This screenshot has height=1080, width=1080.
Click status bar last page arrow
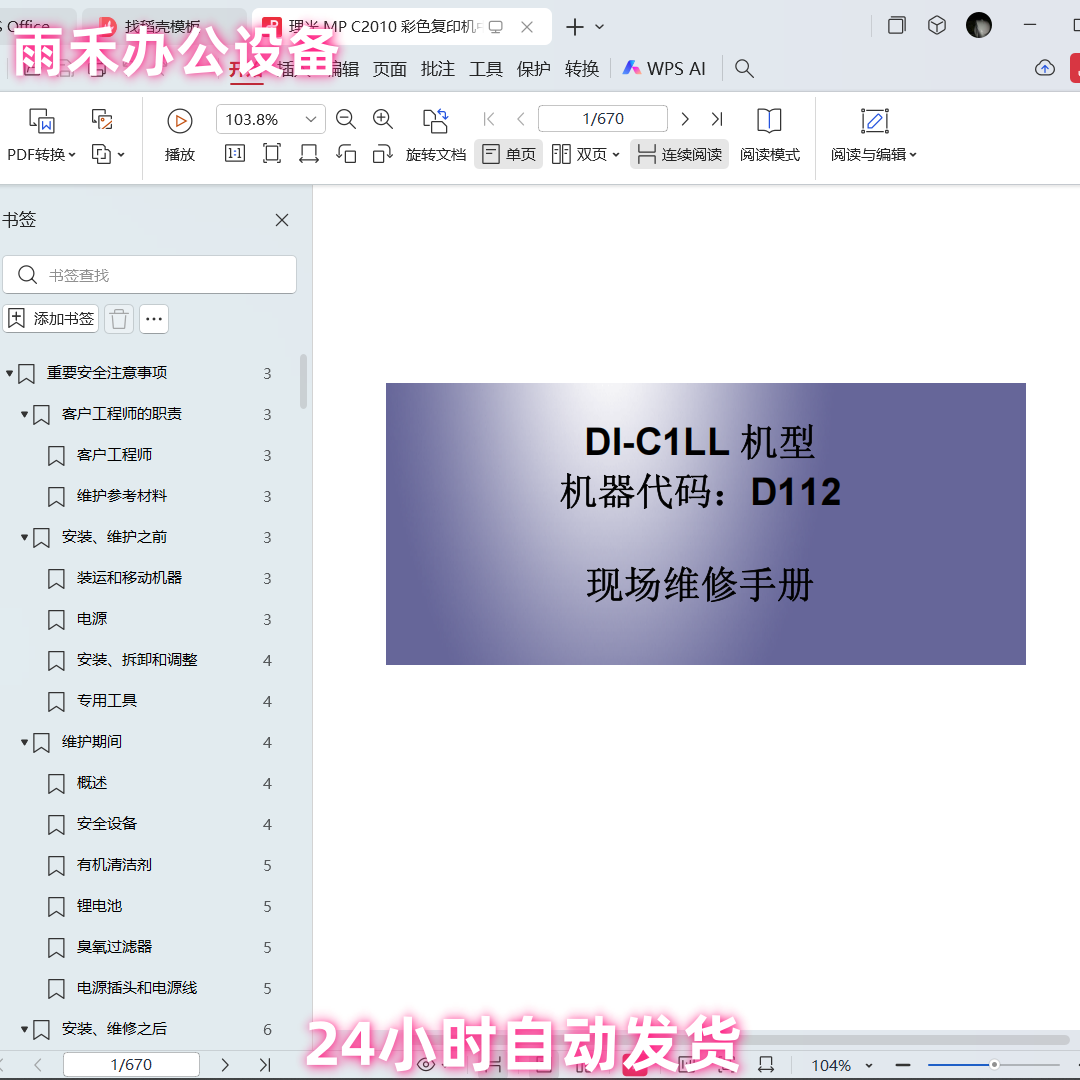(x=265, y=1064)
